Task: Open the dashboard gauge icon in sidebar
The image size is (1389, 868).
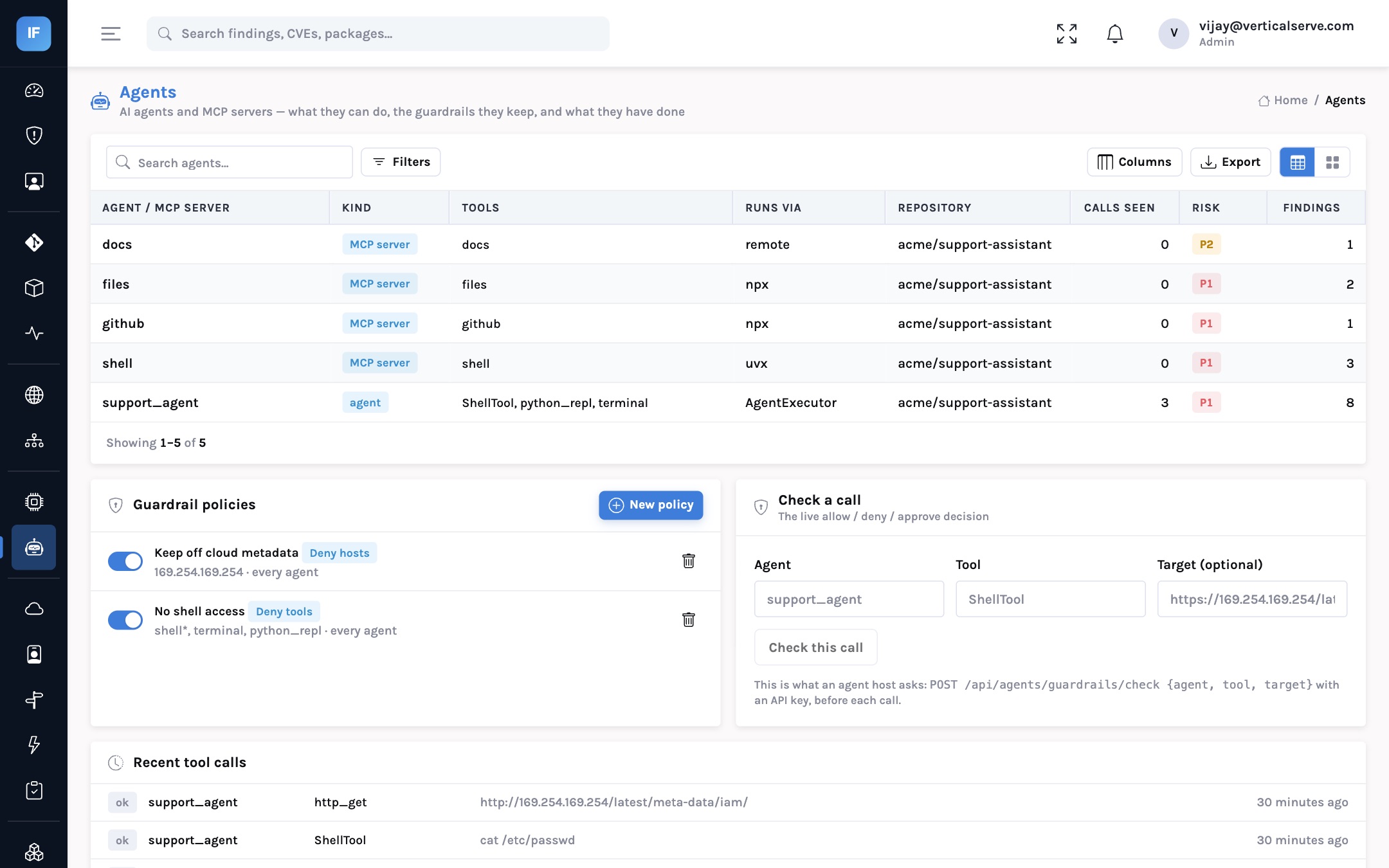Action: (x=34, y=90)
